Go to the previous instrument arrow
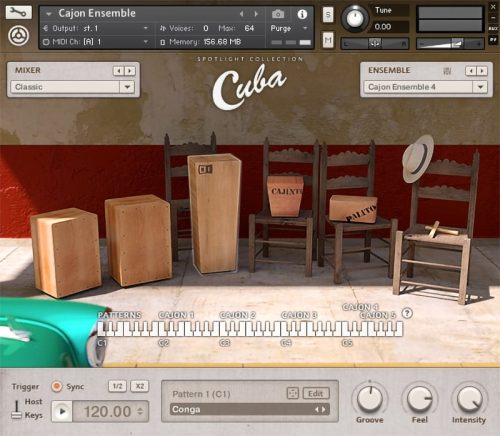500x436 pixels. [x=241, y=14]
